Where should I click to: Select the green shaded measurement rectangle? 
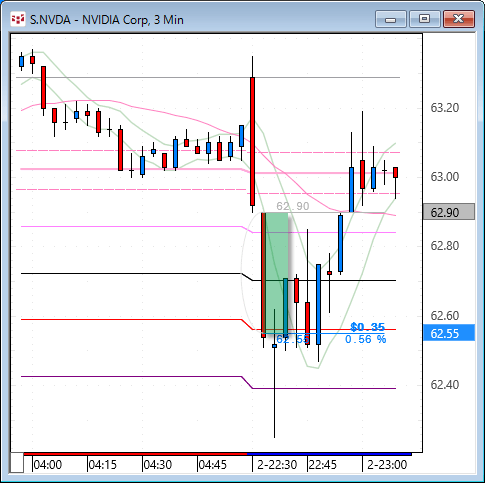click(x=275, y=273)
